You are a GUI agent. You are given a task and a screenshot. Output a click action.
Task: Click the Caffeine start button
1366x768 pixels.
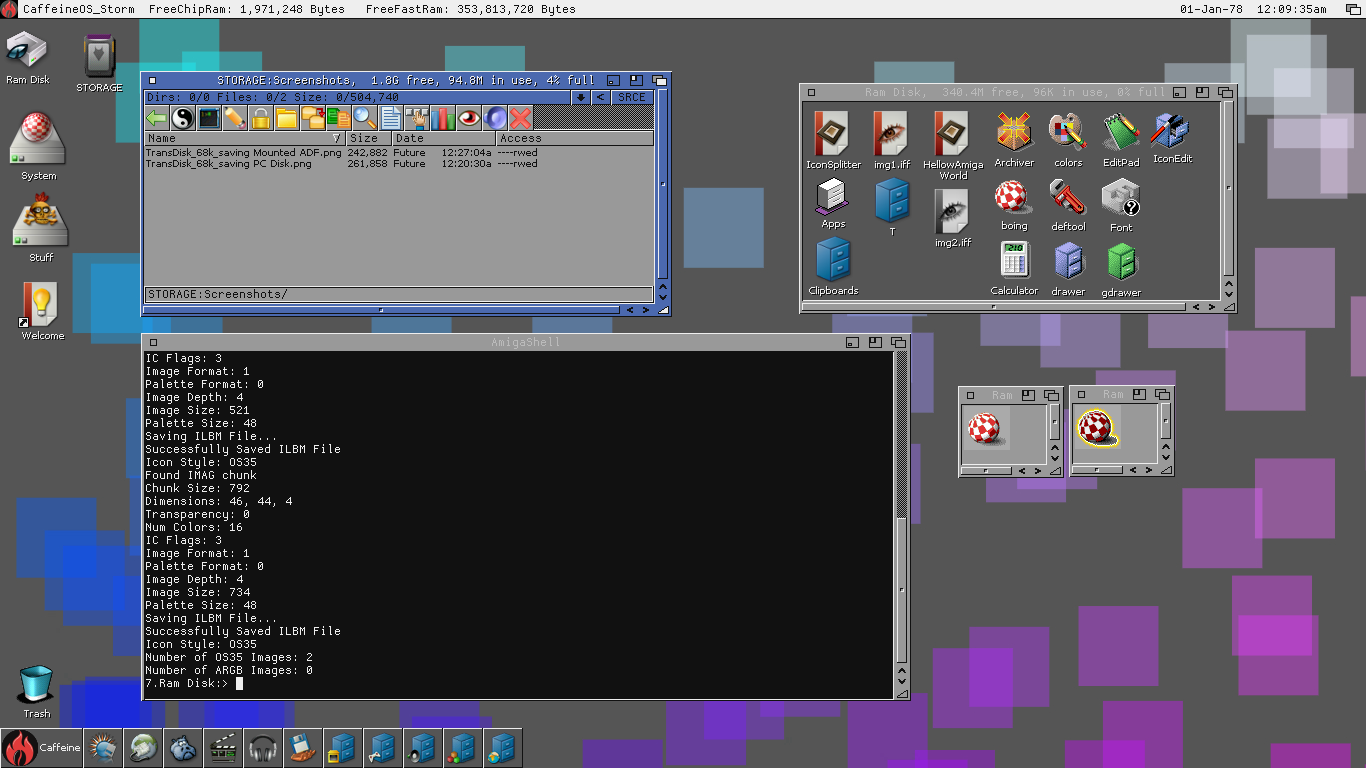tap(40, 748)
